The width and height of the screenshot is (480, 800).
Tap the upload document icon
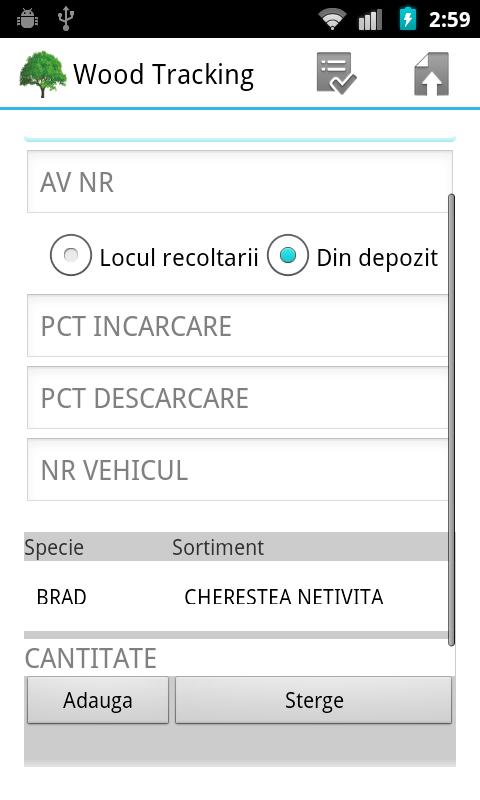pyautogui.click(x=432, y=74)
